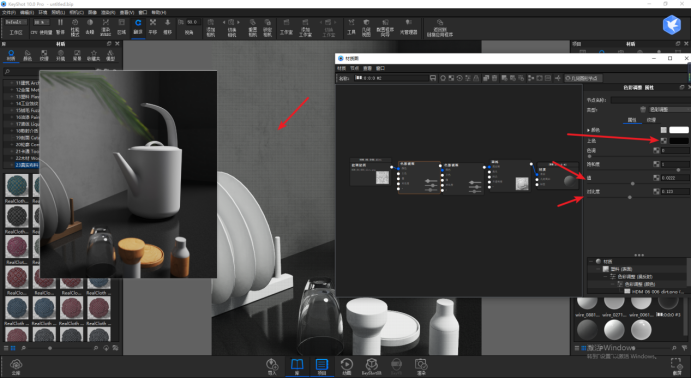Click the black tint color swatch
This screenshot has height=378, width=692.
679,141
